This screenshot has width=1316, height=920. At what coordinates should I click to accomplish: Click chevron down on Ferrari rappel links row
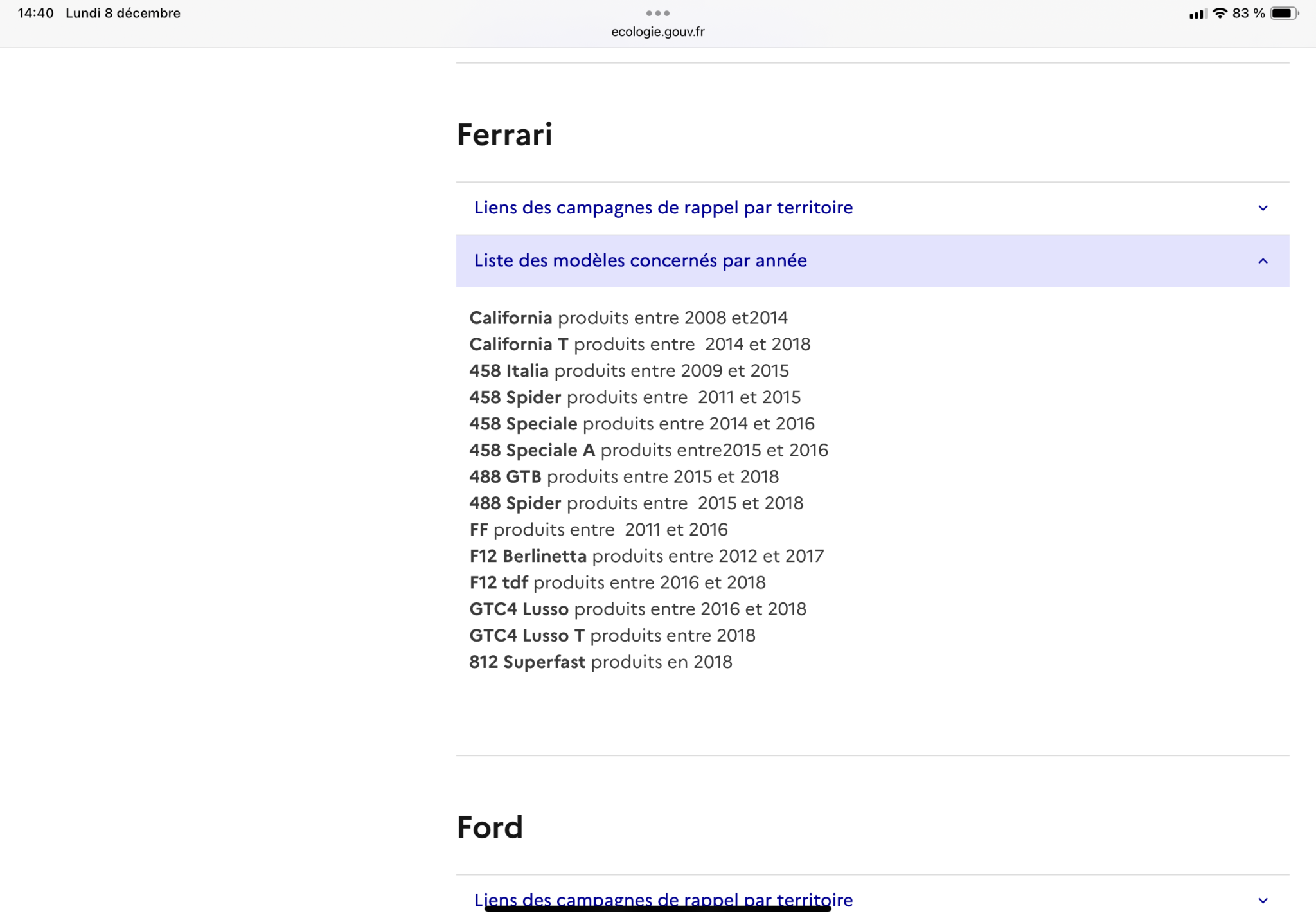[x=1263, y=208]
